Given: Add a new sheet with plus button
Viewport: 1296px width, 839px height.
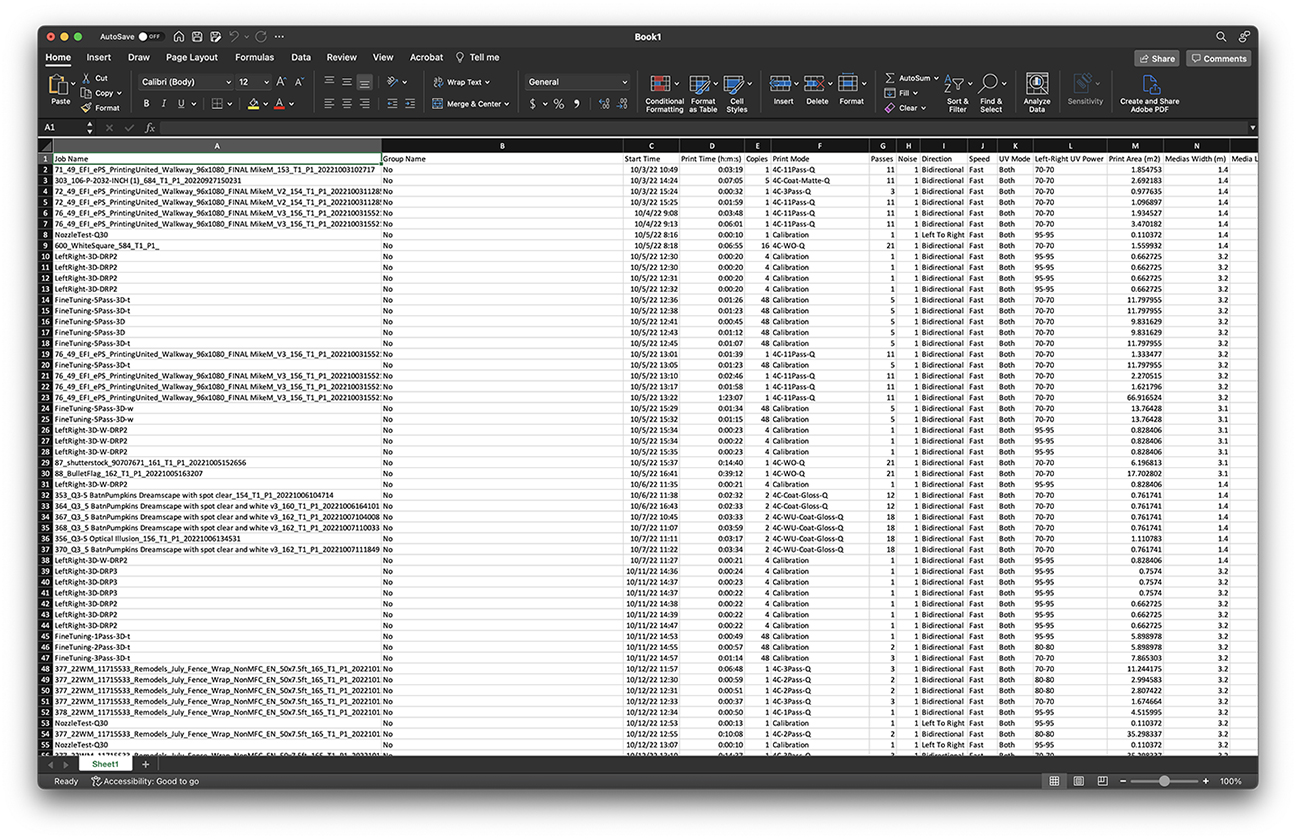Looking at the screenshot, I should 145,764.
